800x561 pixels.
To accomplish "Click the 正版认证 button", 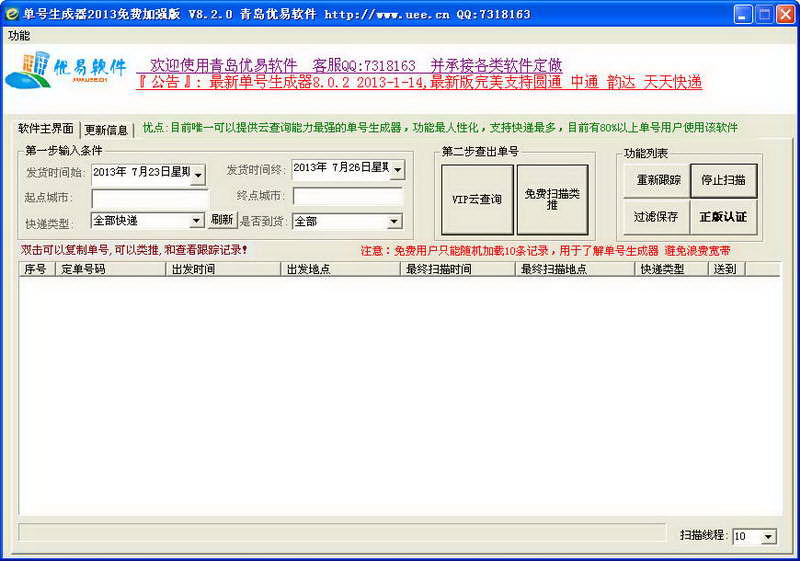I will [723, 217].
